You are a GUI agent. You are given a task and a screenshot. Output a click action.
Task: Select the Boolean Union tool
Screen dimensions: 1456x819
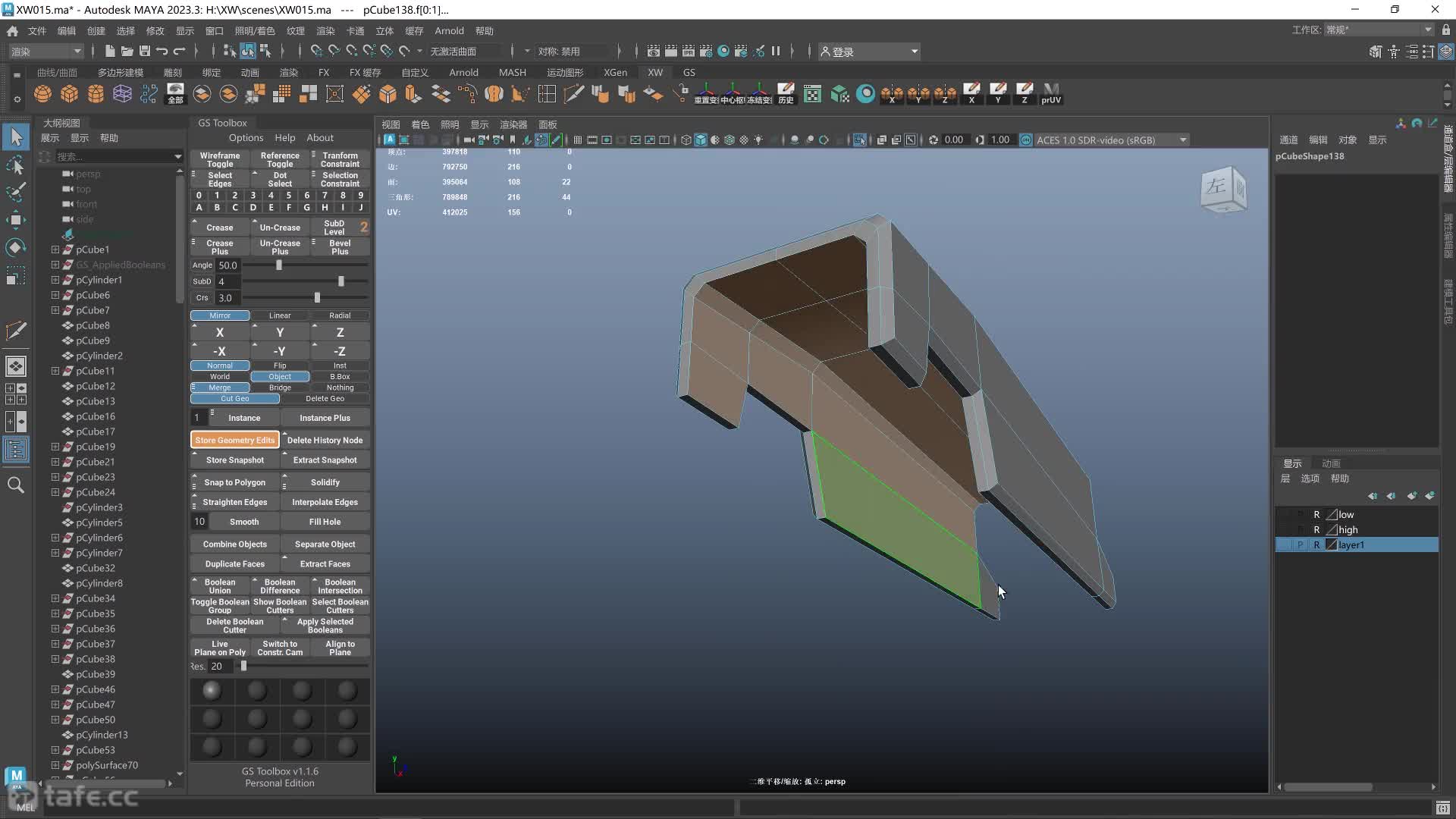point(220,585)
